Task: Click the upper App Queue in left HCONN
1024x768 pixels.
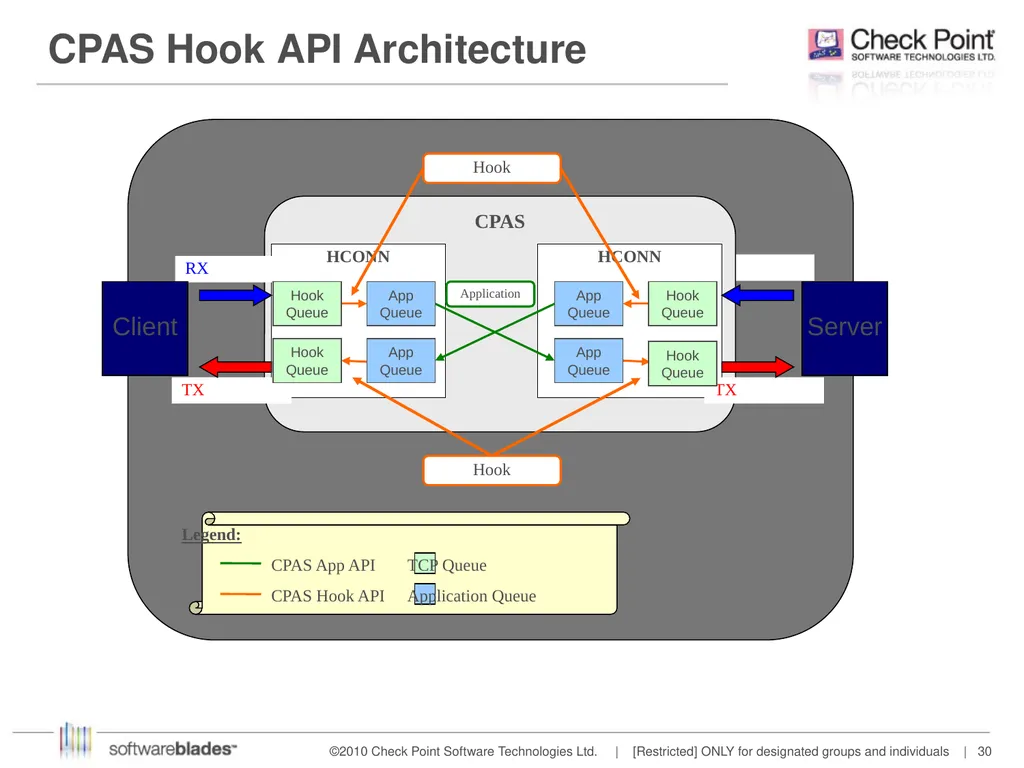Action: (x=401, y=304)
